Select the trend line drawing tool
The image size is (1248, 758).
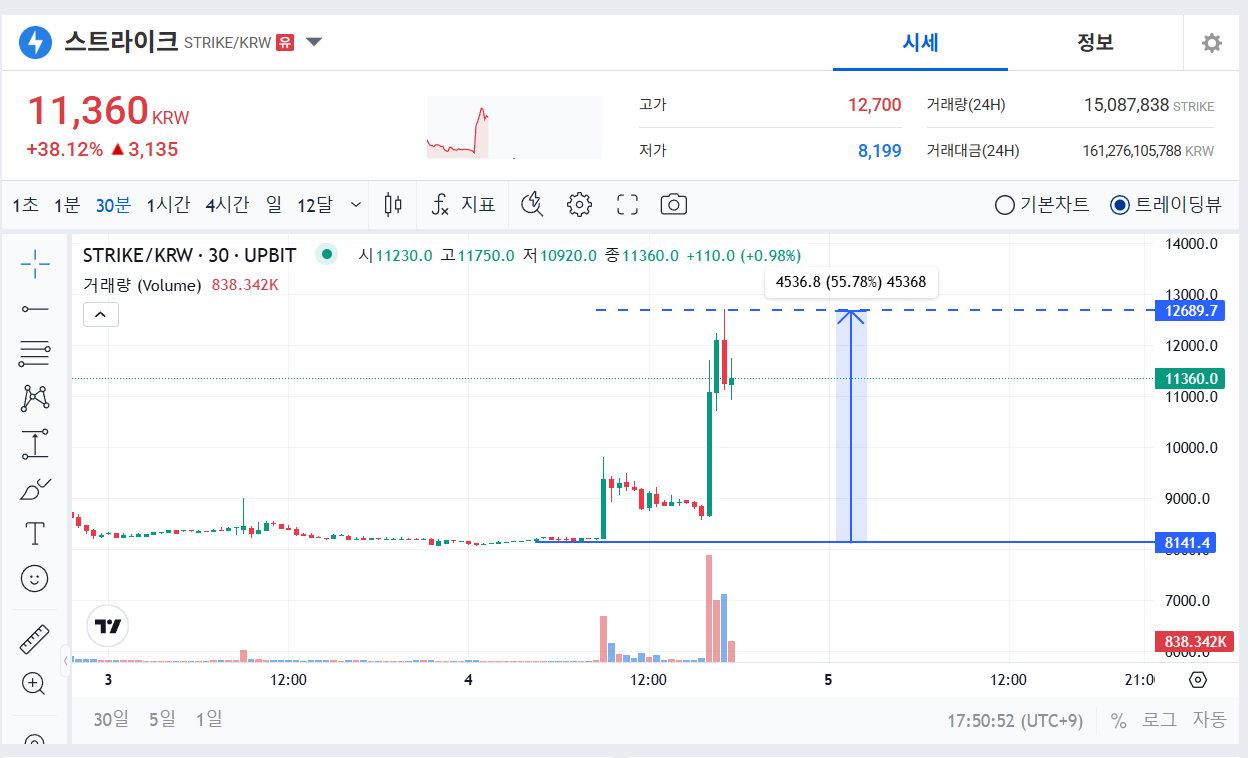pos(35,309)
